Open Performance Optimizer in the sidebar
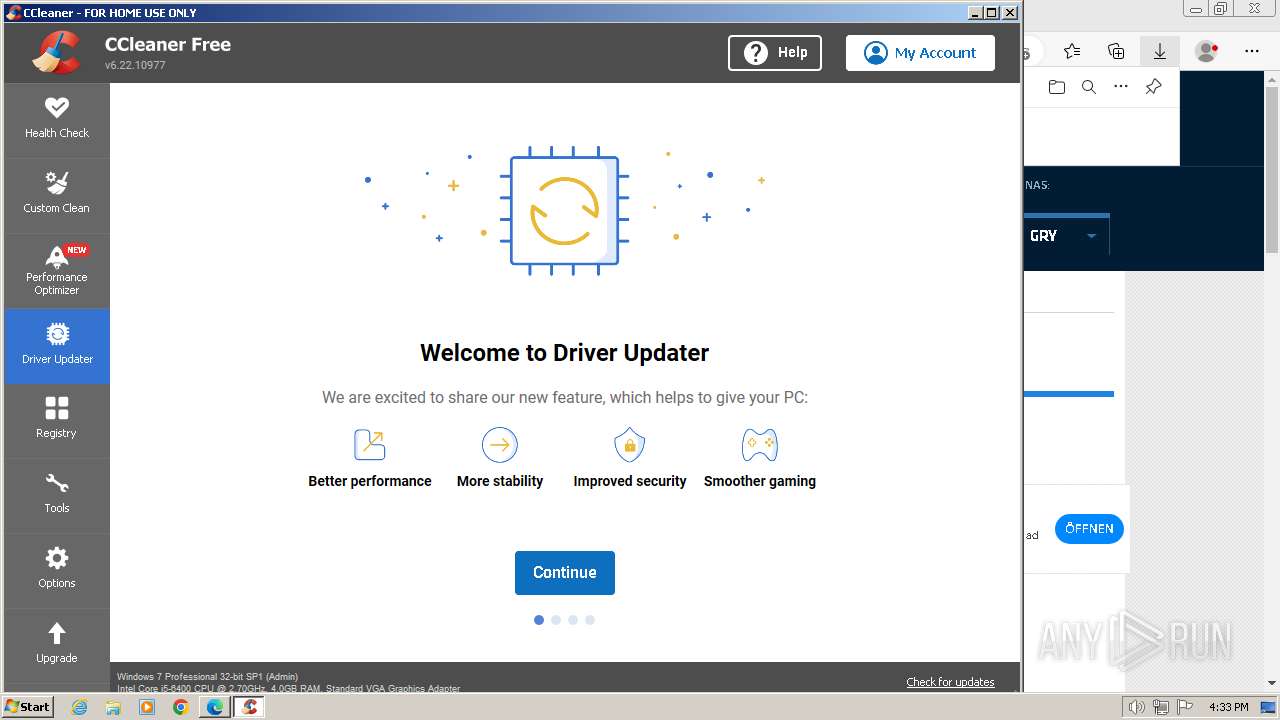The height and width of the screenshot is (720, 1280). [x=57, y=270]
